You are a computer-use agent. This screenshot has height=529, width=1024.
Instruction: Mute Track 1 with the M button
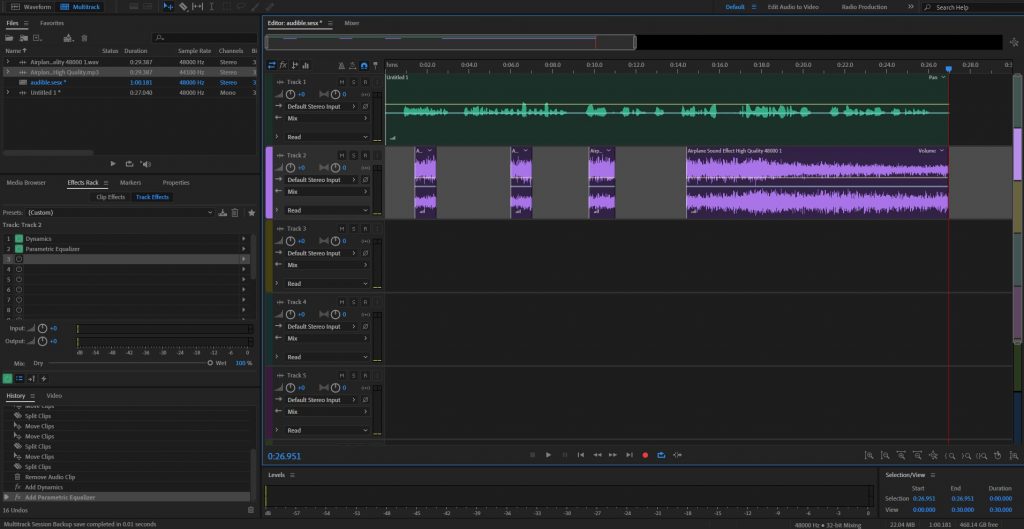(341, 82)
